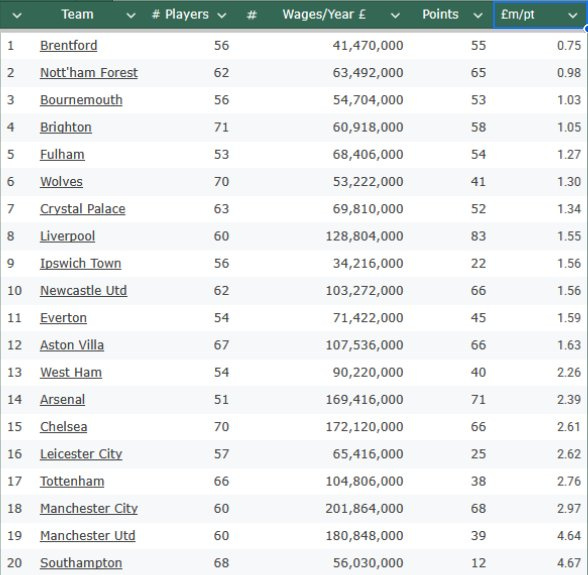This screenshot has width=588, height=575.
Task: Click the Tottenham link
Action: (72, 482)
